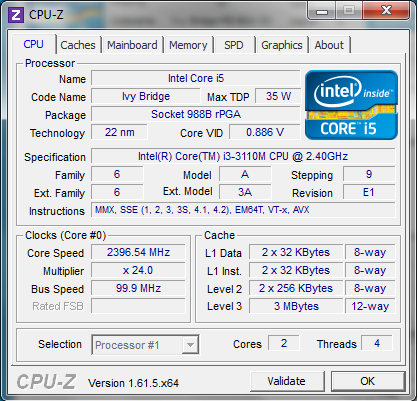
Task: Click the Instructions field MMX, SSE list
Action: click(243, 210)
